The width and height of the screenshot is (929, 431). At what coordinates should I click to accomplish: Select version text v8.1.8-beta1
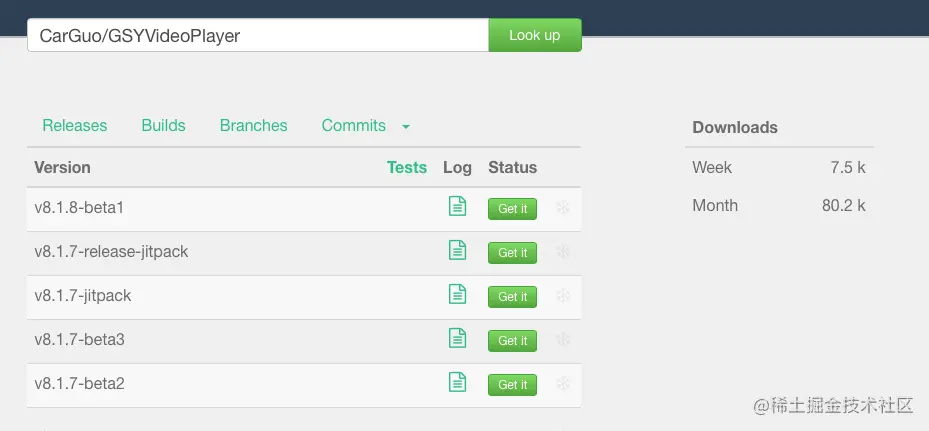click(79, 207)
